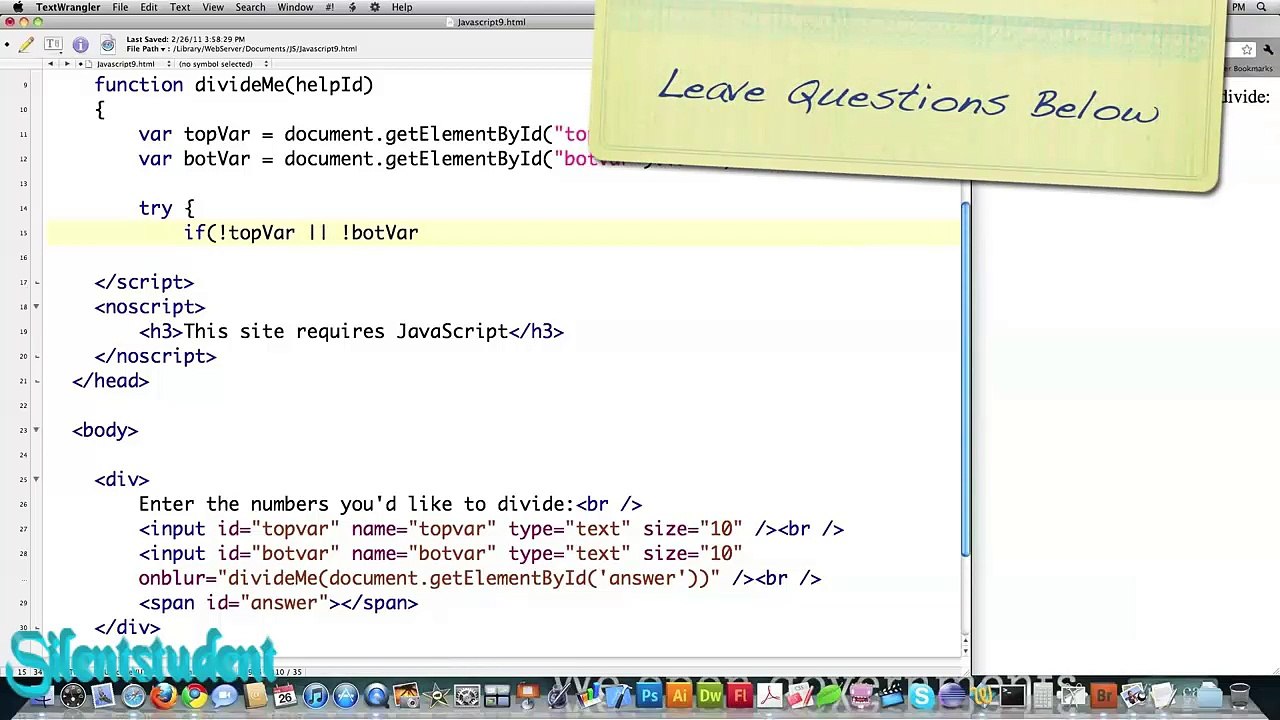Open iChat from the Dock

(x=224, y=696)
